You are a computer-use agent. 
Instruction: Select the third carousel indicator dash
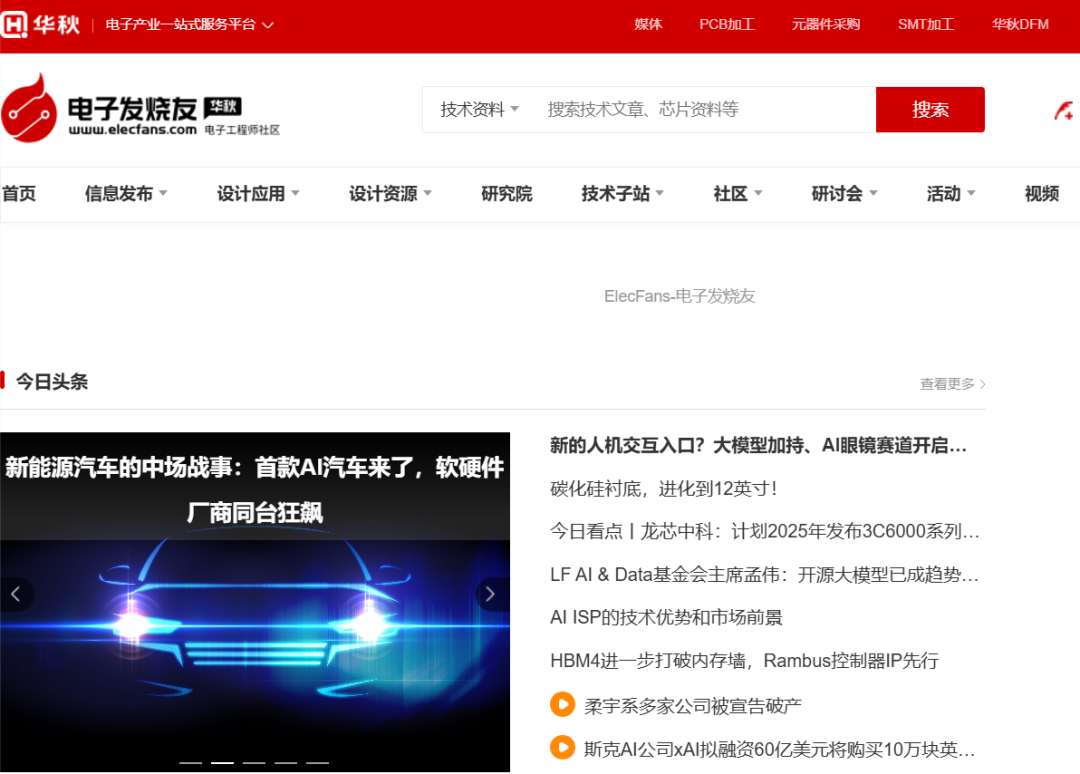point(254,762)
